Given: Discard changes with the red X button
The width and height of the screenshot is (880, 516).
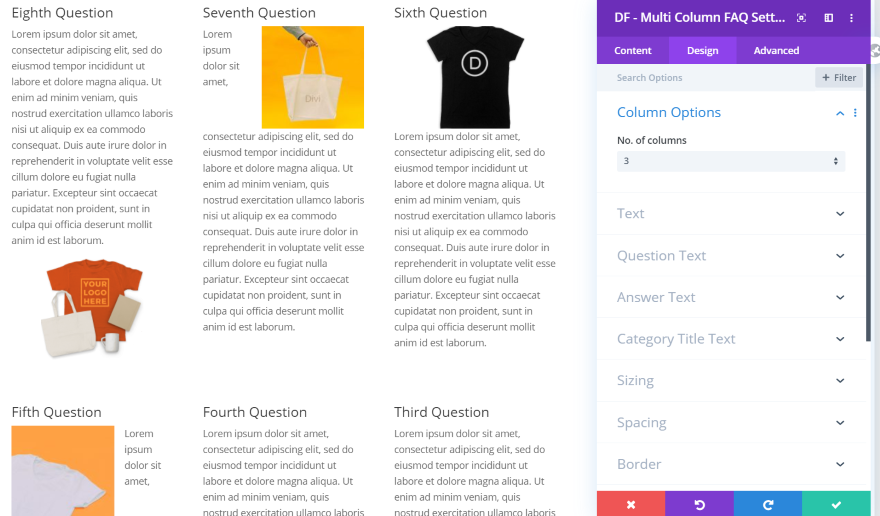Looking at the screenshot, I should pyautogui.click(x=631, y=504).
